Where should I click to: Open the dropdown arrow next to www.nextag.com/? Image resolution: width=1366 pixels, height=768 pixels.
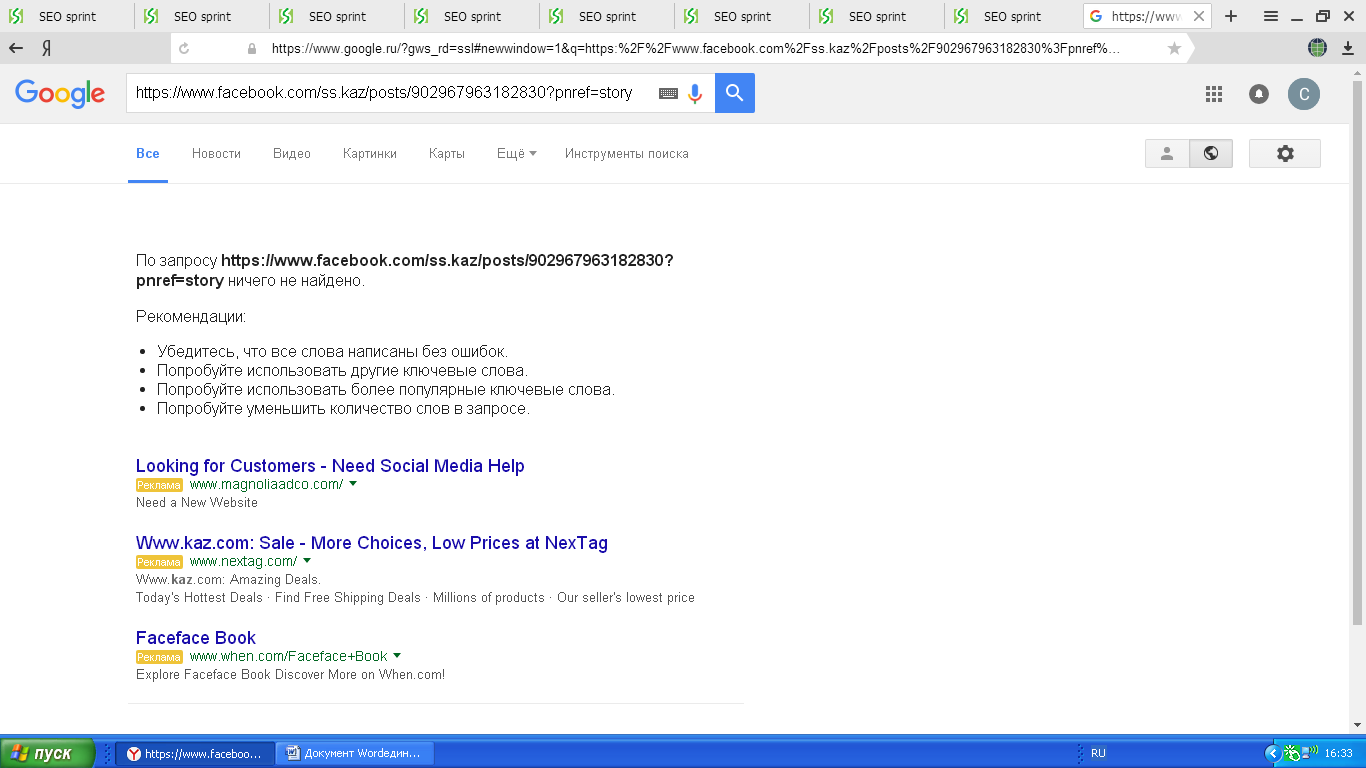click(x=307, y=561)
